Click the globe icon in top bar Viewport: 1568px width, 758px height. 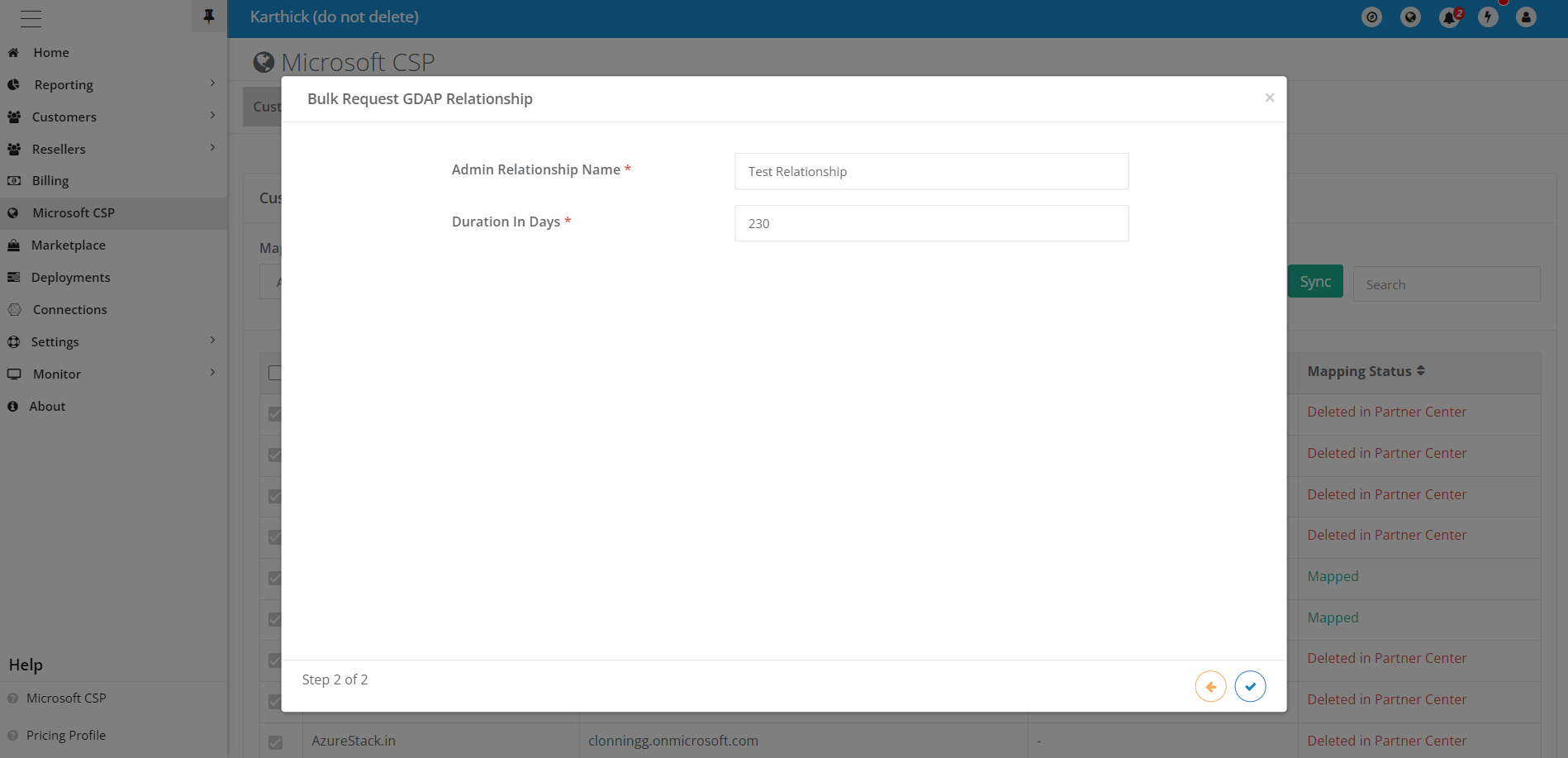point(1410,17)
